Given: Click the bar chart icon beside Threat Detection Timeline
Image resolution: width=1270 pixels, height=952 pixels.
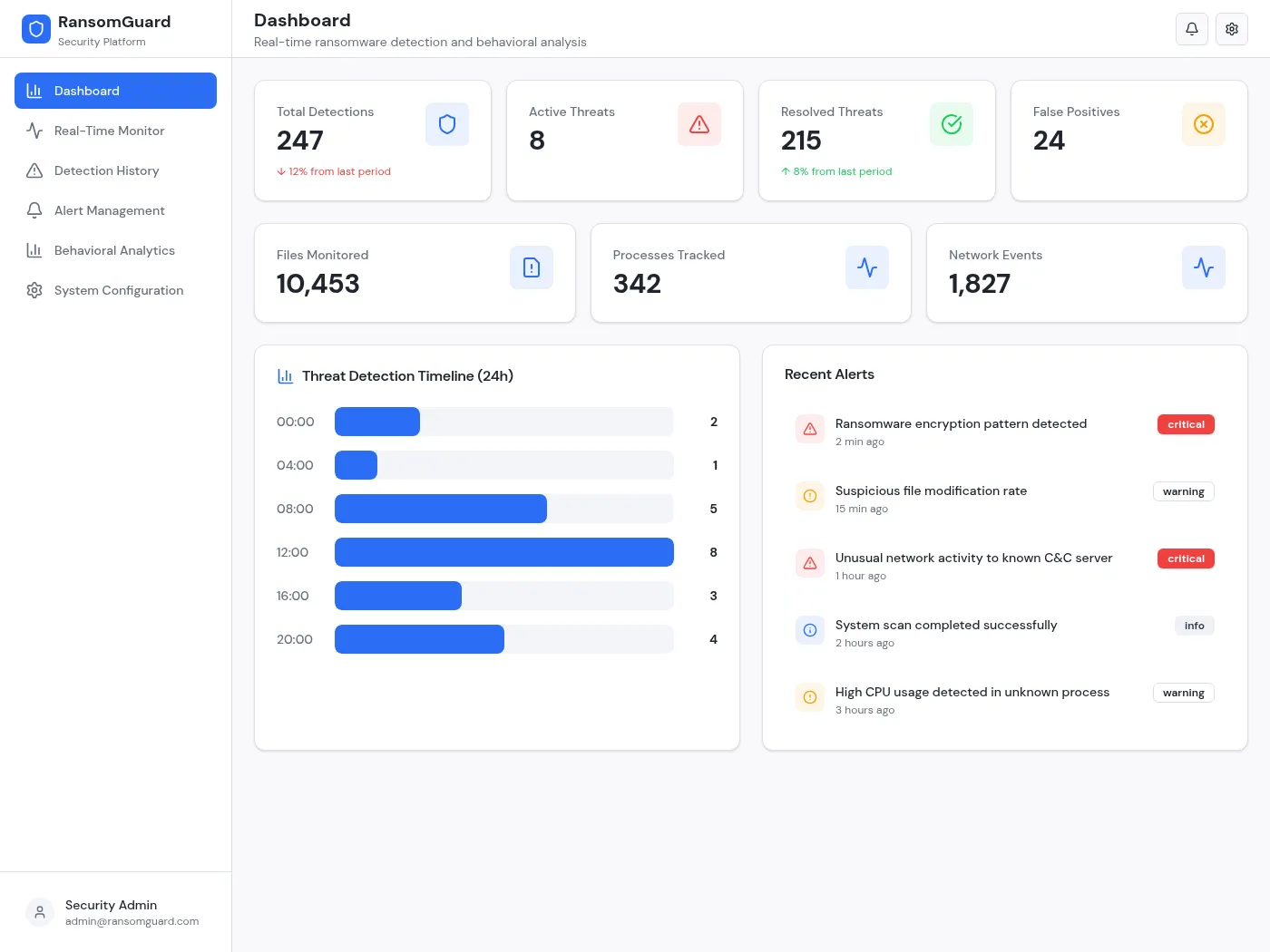Looking at the screenshot, I should point(285,375).
